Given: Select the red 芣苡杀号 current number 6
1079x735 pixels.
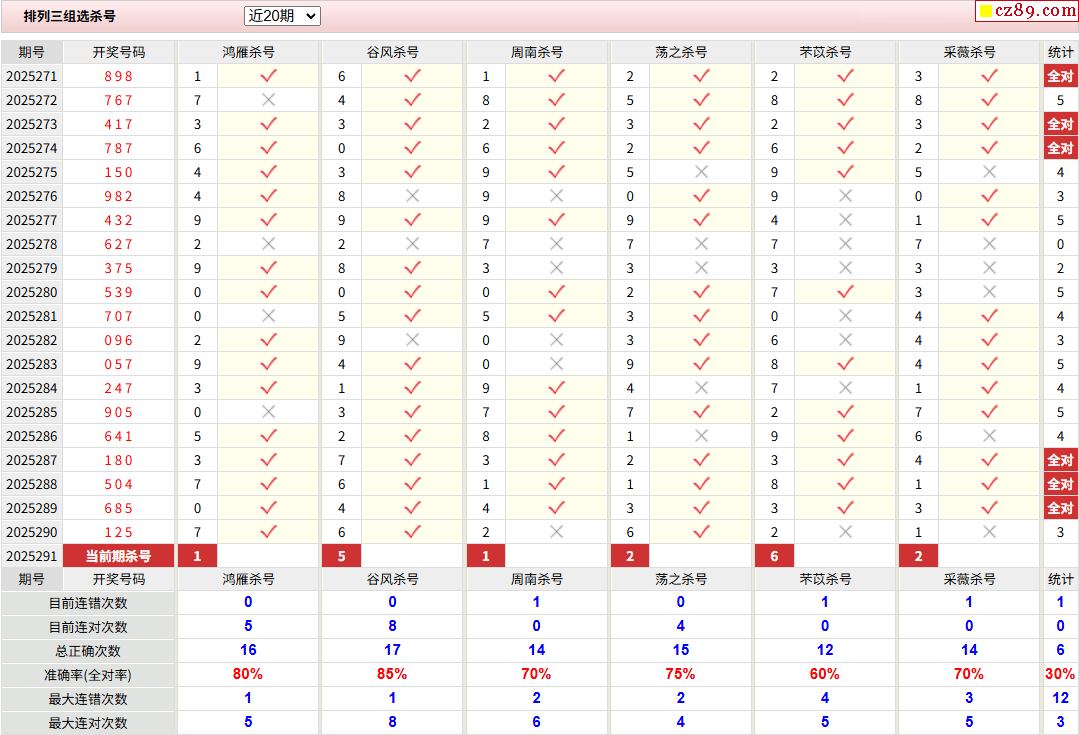Looking at the screenshot, I should 774,556.
